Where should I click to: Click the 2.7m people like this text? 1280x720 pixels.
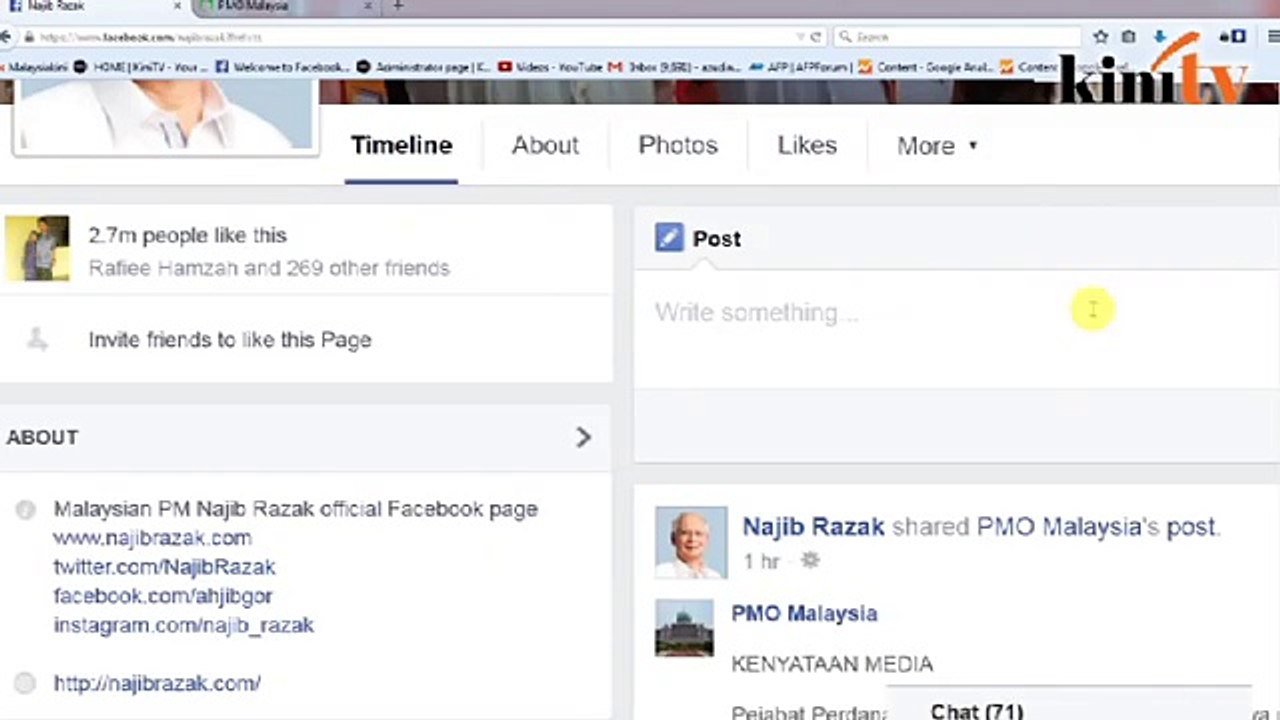coord(187,236)
